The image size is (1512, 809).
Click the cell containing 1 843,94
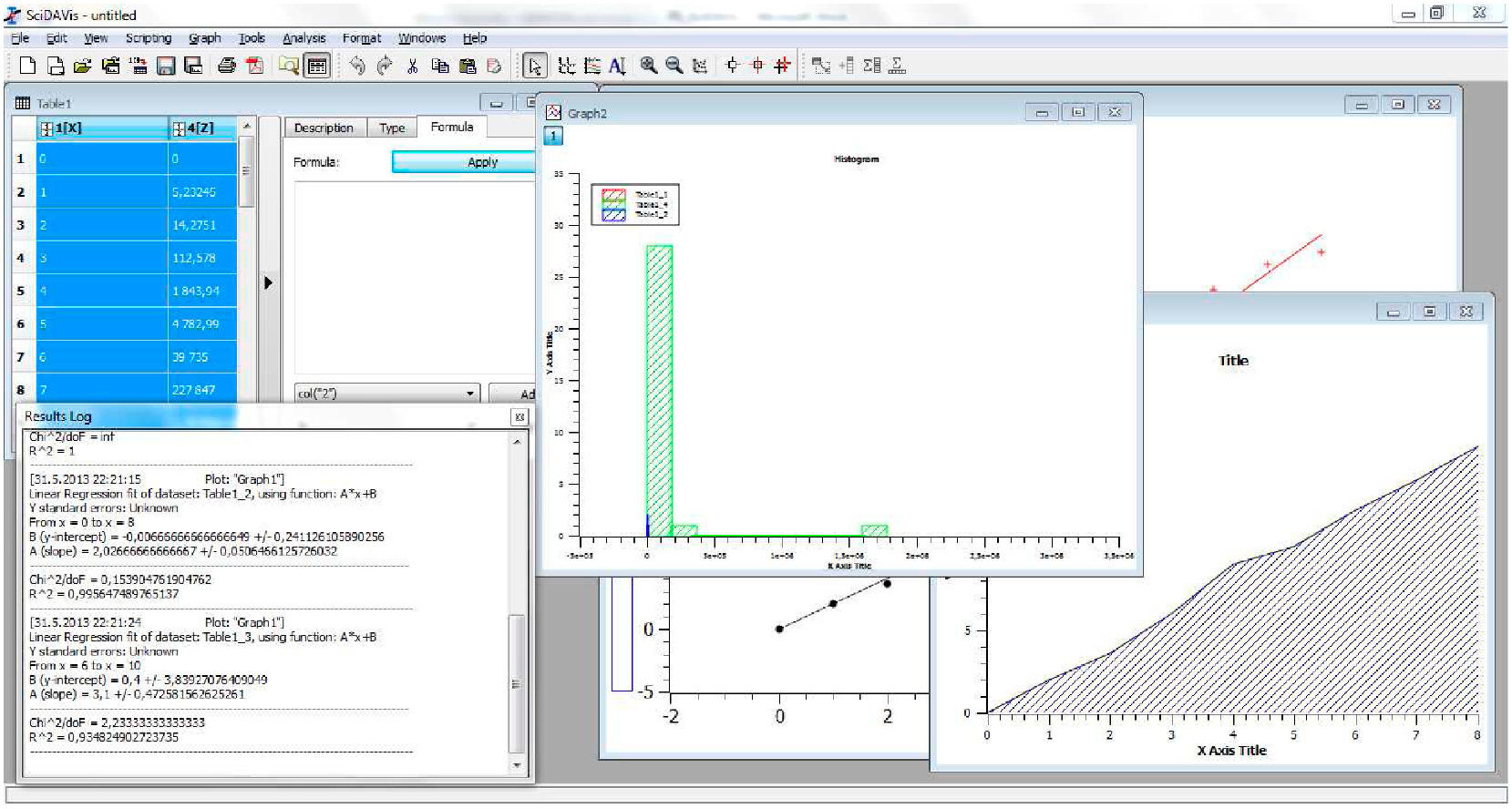click(202, 292)
